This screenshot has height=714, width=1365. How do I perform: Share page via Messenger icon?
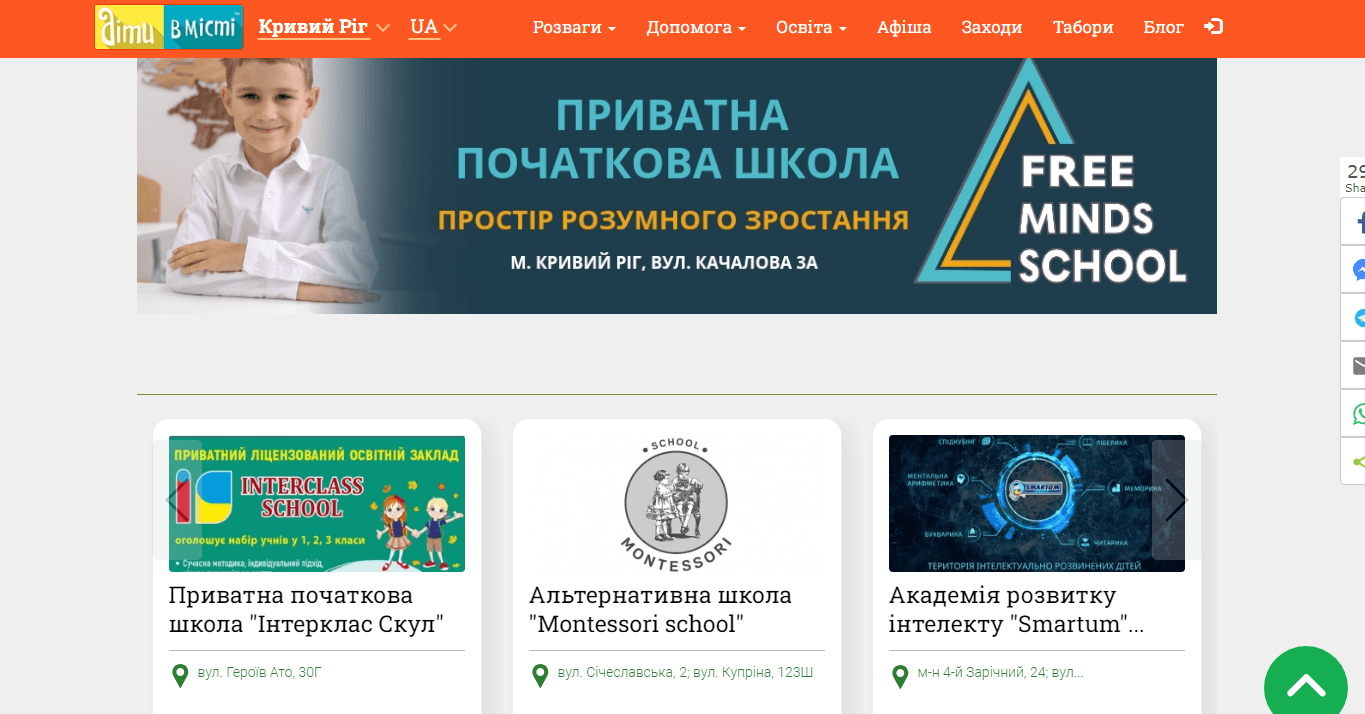(1354, 270)
